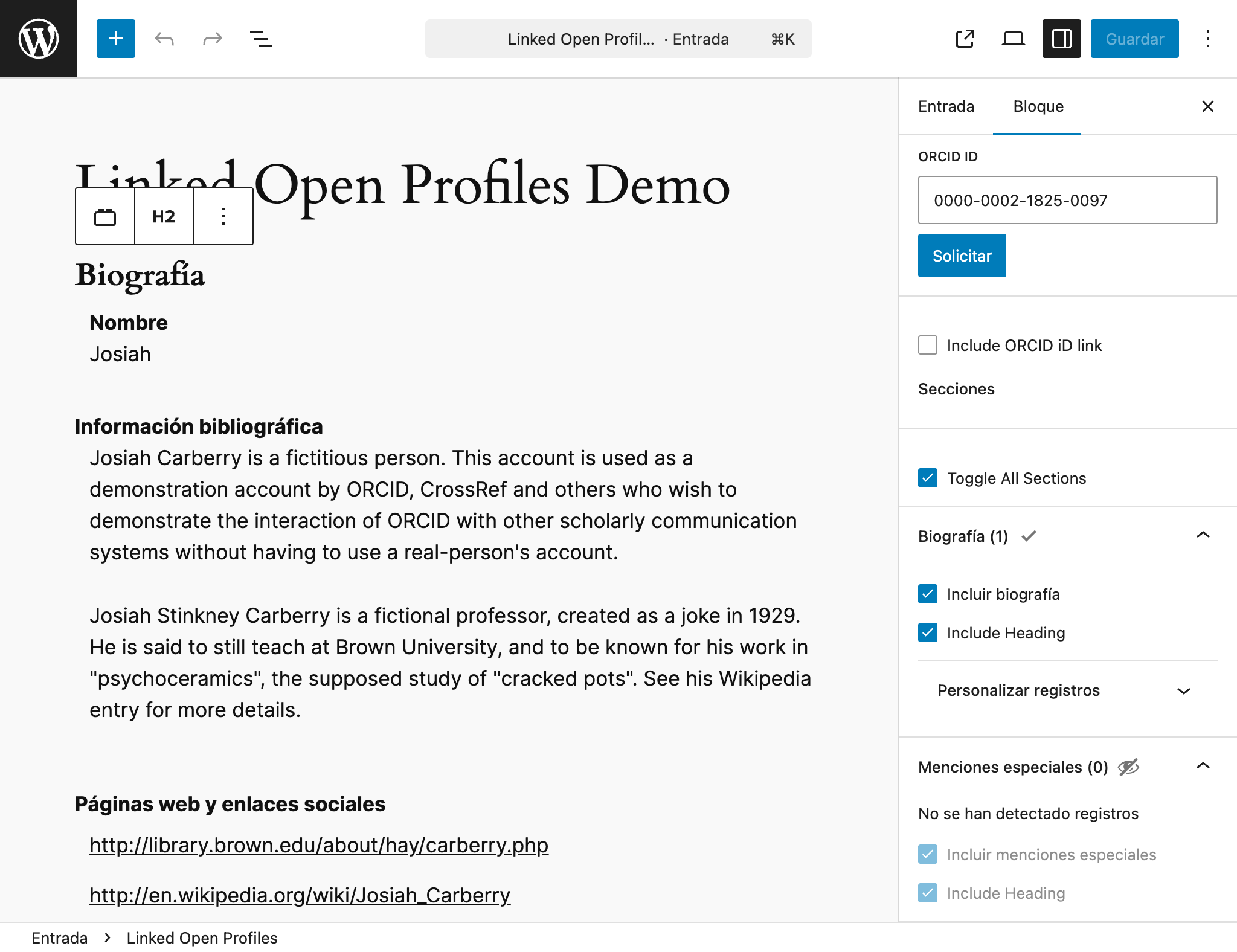Open the block inserter plus button

pos(116,39)
